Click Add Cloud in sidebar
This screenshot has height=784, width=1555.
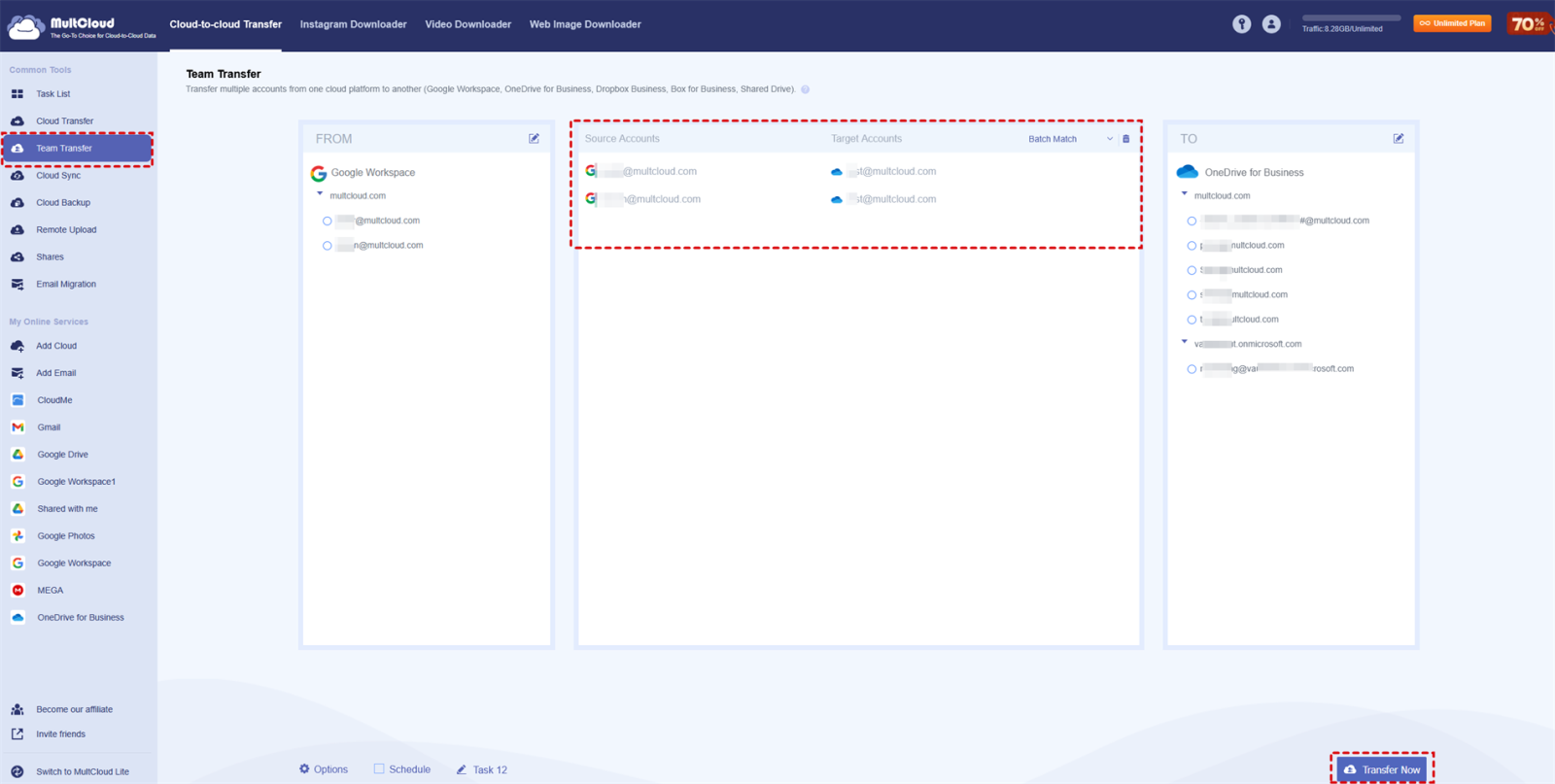point(56,346)
